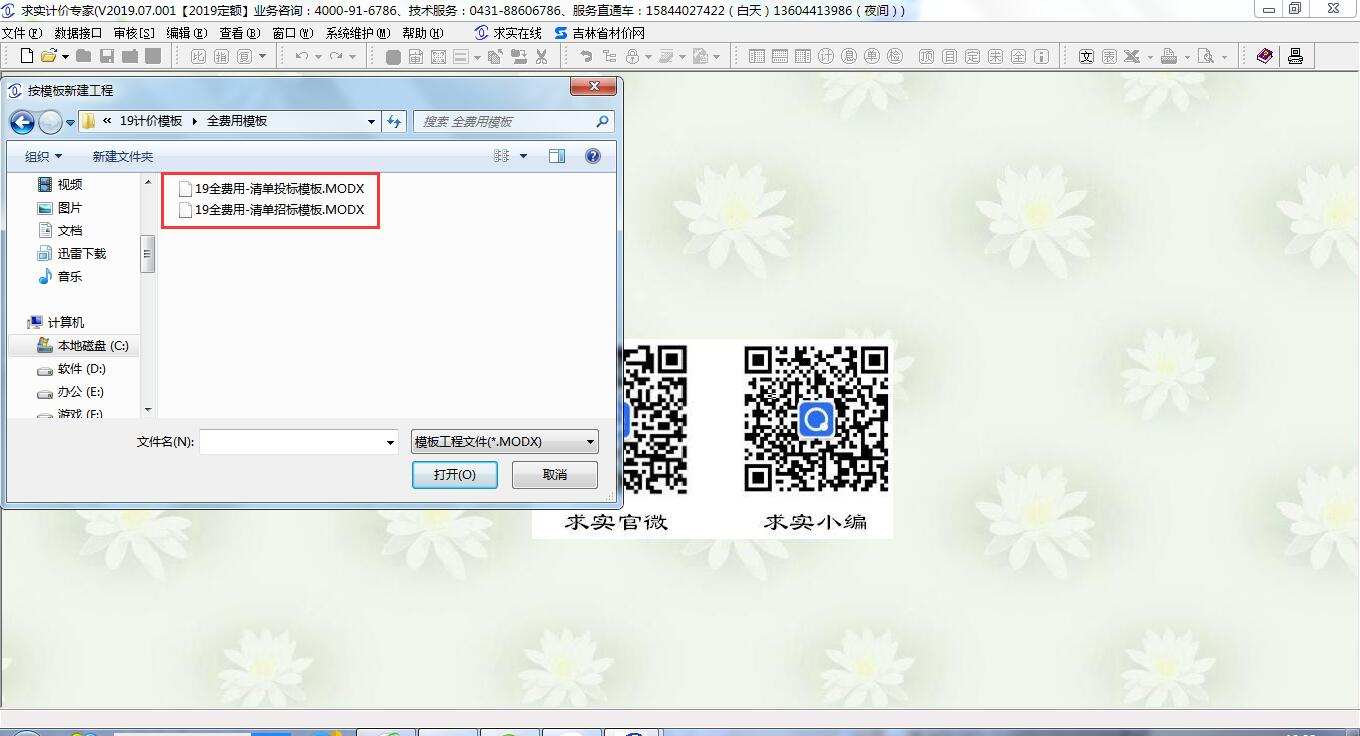Expand the view options dropdown arrow
The height and width of the screenshot is (736, 1360).
(524, 156)
